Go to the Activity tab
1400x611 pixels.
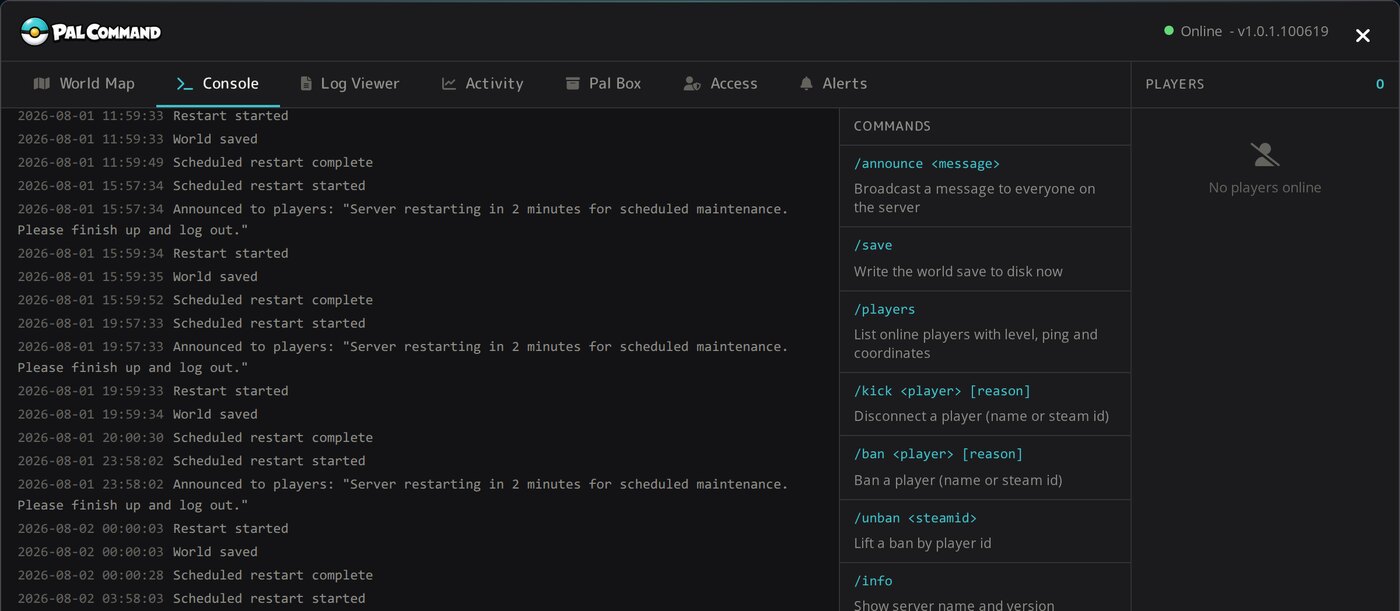(482, 84)
